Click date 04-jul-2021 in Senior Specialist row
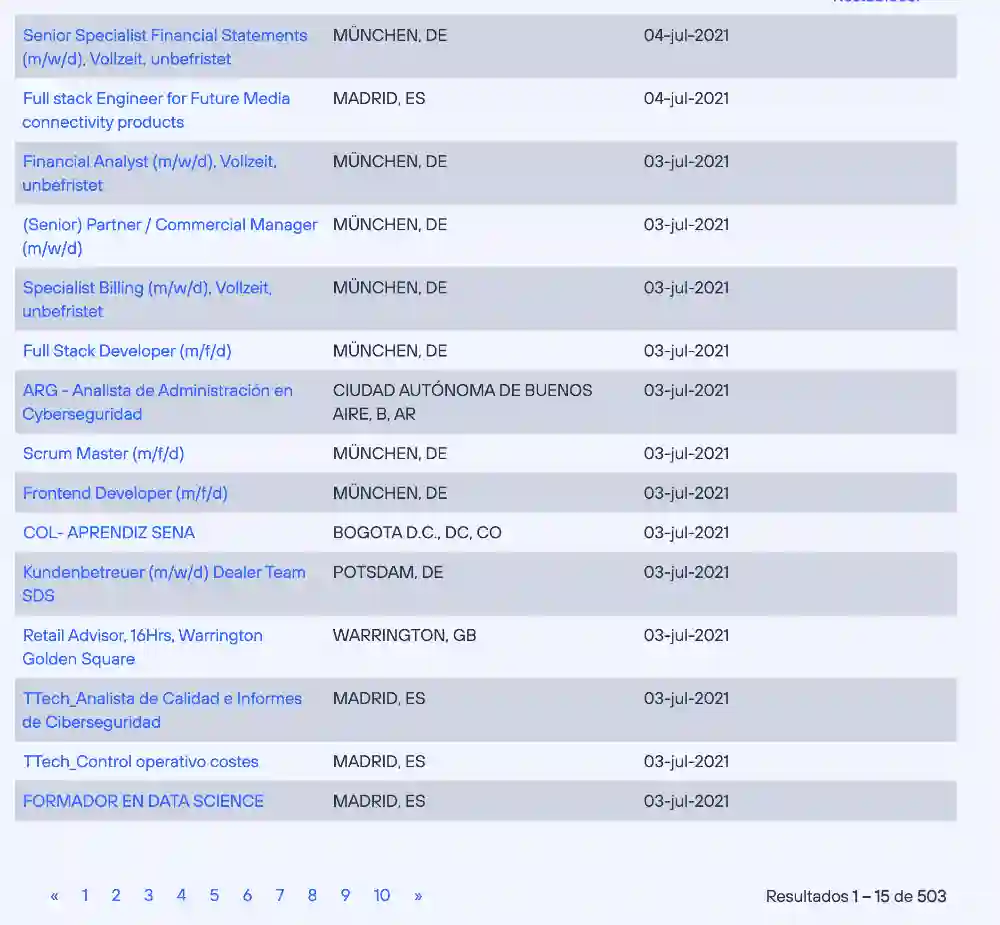 pos(686,35)
